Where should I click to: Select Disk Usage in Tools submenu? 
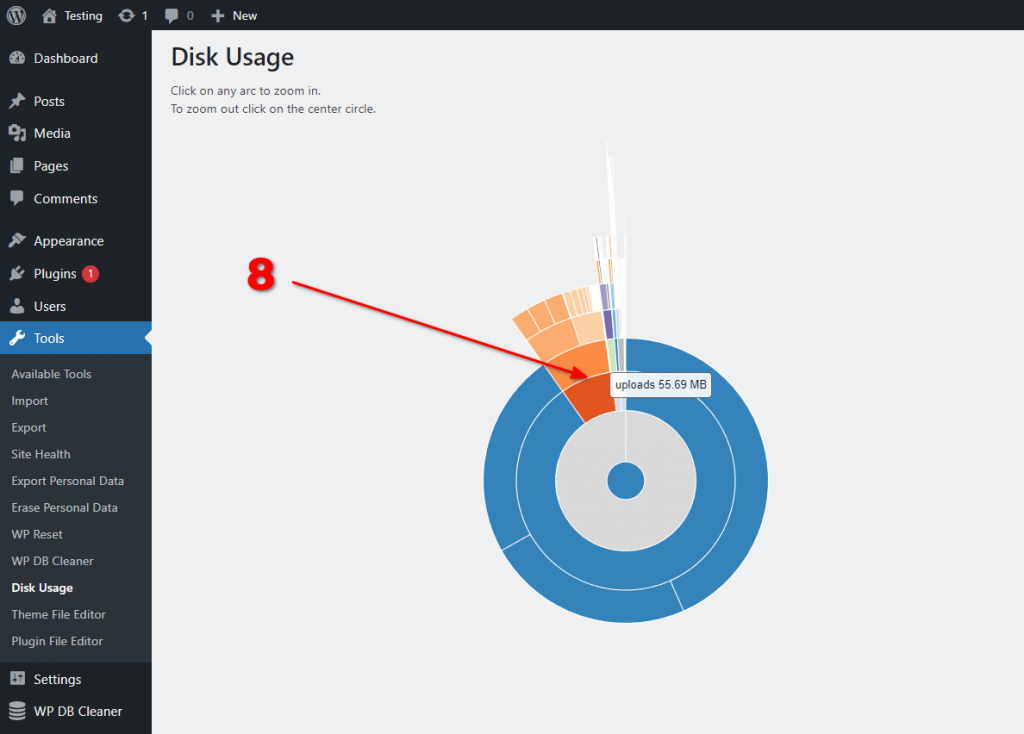pos(42,588)
